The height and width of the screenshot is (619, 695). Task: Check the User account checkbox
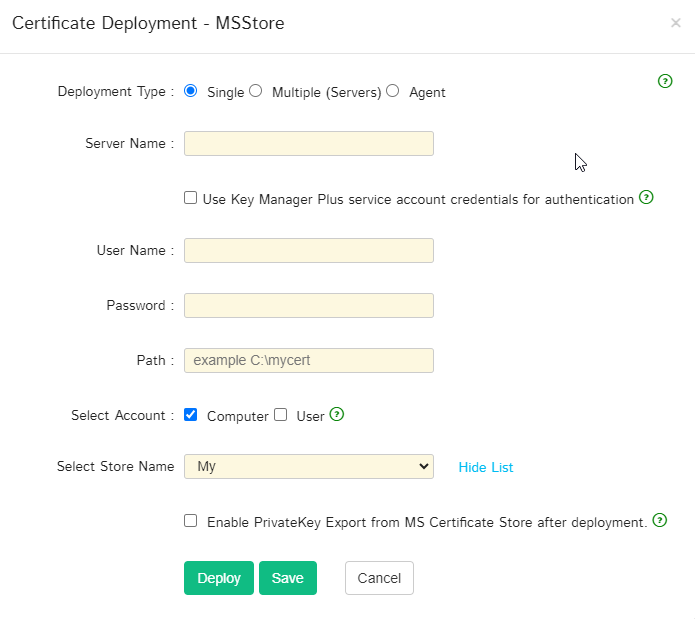(281, 415)
